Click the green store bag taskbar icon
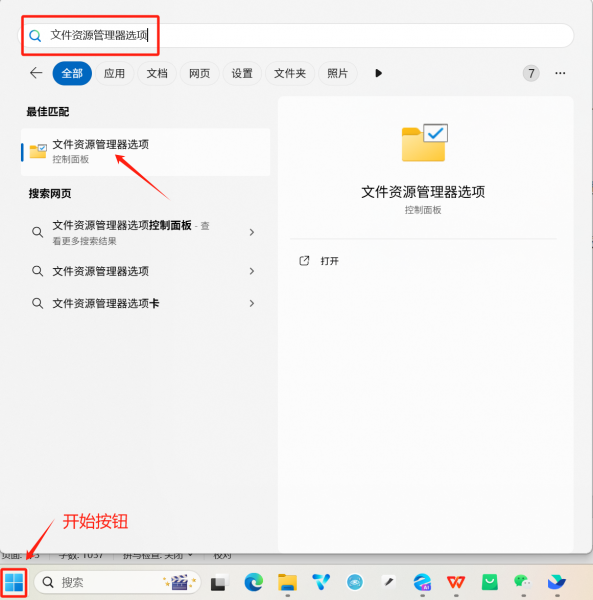Image resolution: width=593 pixels, height=600 pixels. 490,582
